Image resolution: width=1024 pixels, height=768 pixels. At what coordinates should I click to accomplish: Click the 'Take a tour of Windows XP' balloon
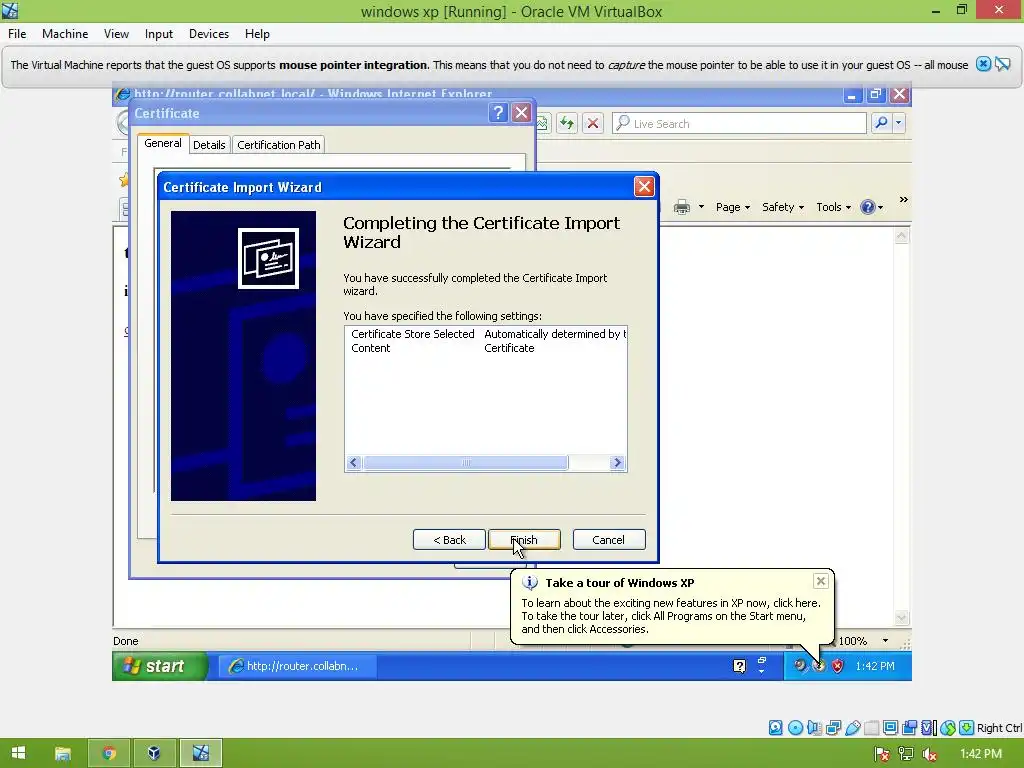pos(672,606)
